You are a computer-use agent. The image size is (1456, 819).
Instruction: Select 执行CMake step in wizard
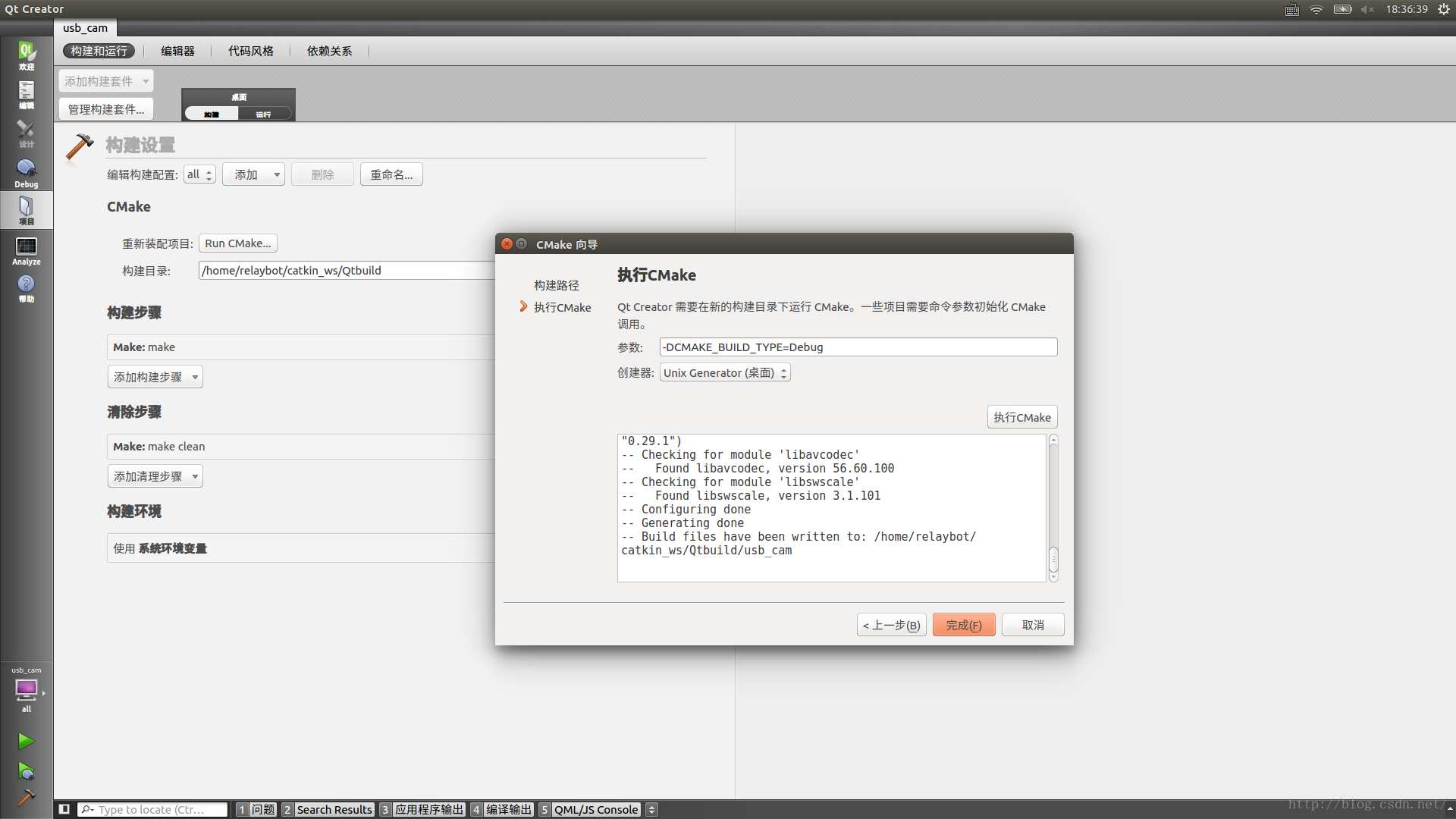tap(562, 307)
